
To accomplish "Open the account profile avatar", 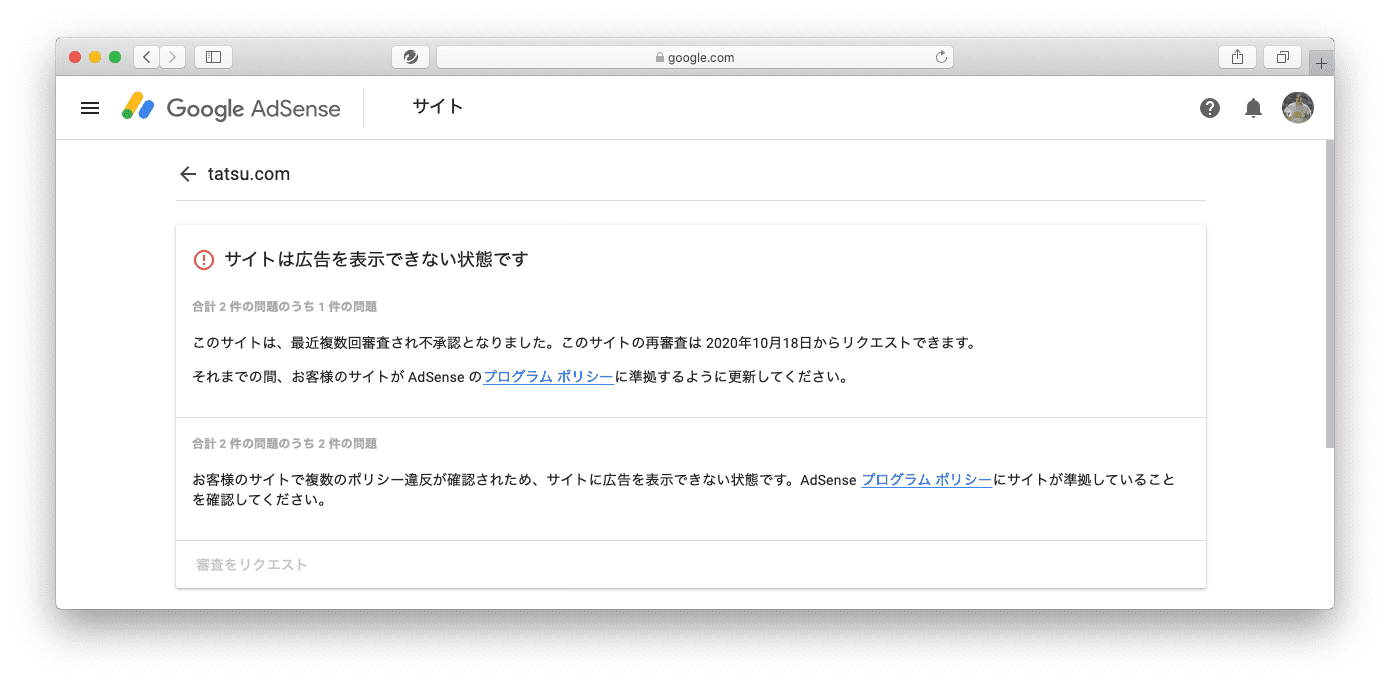I will (x=1297, y=108).
